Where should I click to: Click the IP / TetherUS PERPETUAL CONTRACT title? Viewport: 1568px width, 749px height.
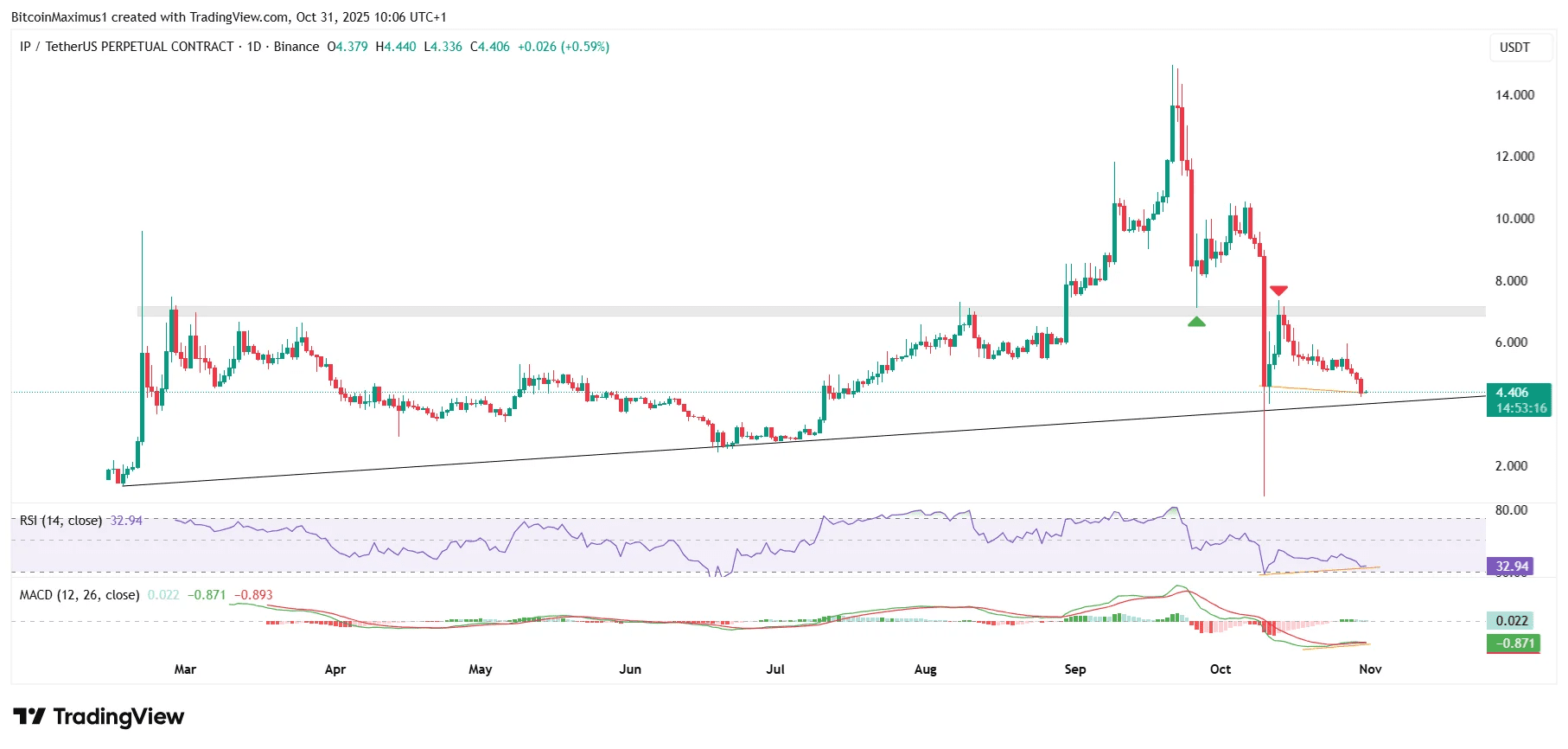(x=126, y=47)
